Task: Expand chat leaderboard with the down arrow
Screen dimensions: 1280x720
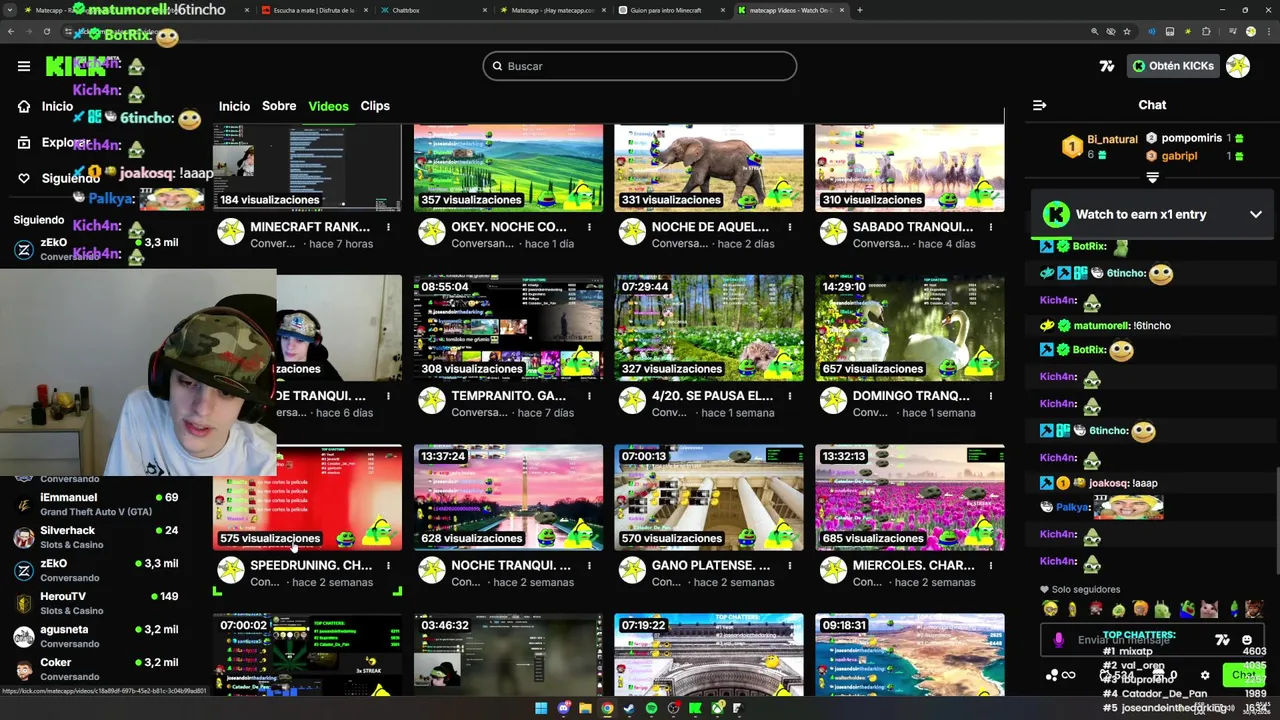Action: (x=1152, y=177)
